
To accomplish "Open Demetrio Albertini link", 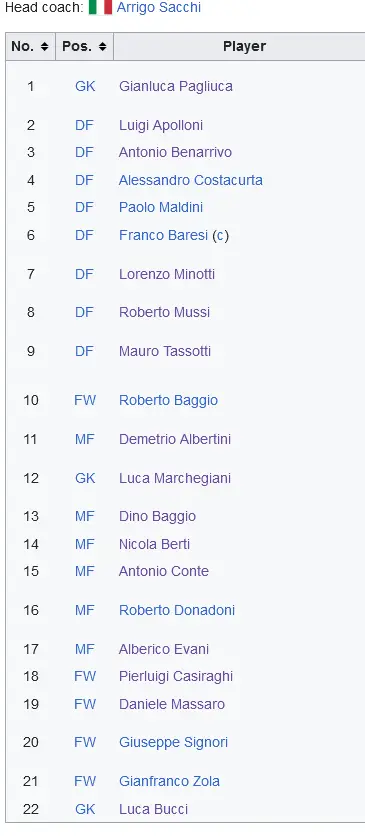I will coord(175,439).
